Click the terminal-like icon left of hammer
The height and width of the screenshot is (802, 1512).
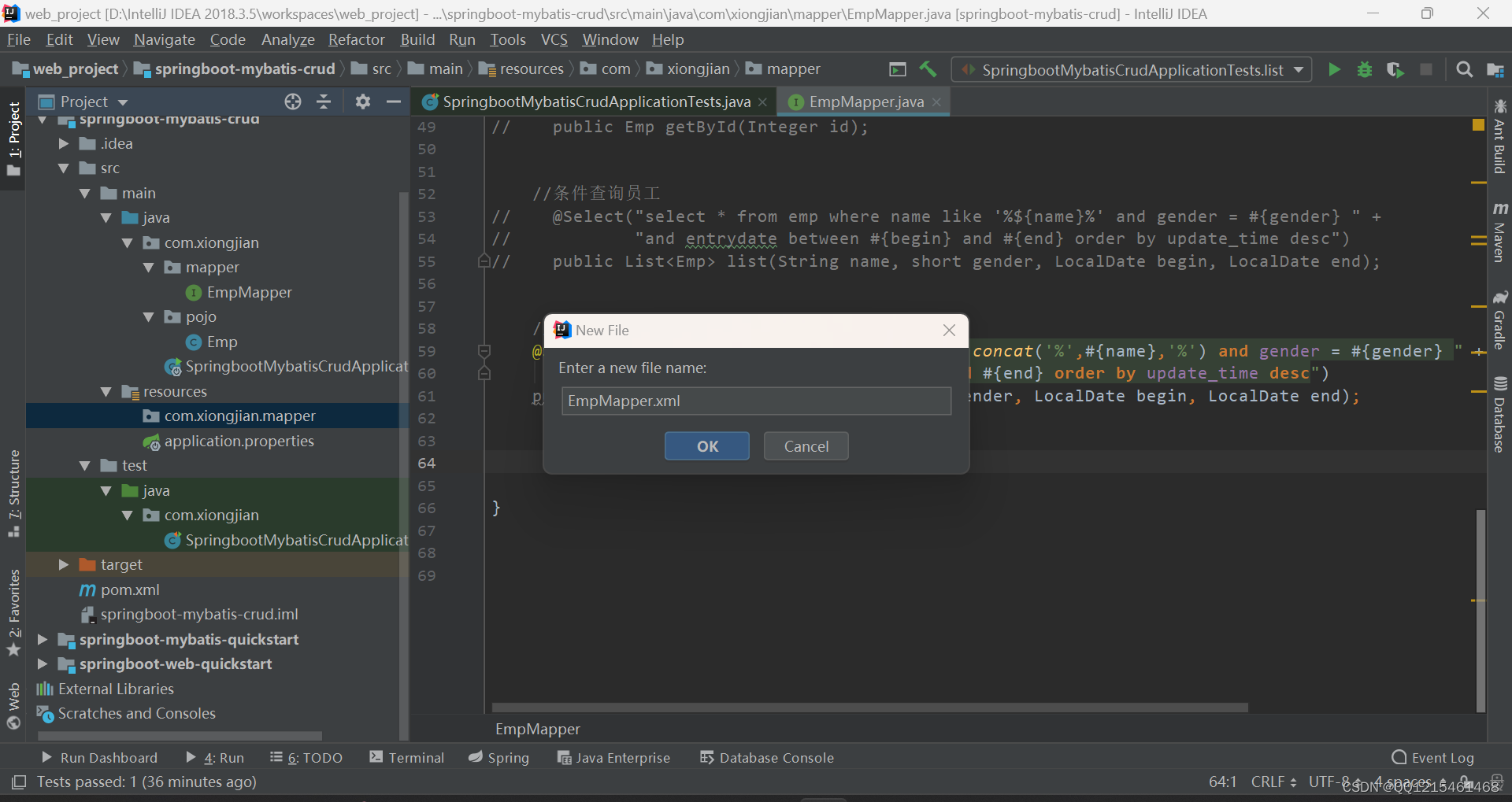click(x=898, y=69)
